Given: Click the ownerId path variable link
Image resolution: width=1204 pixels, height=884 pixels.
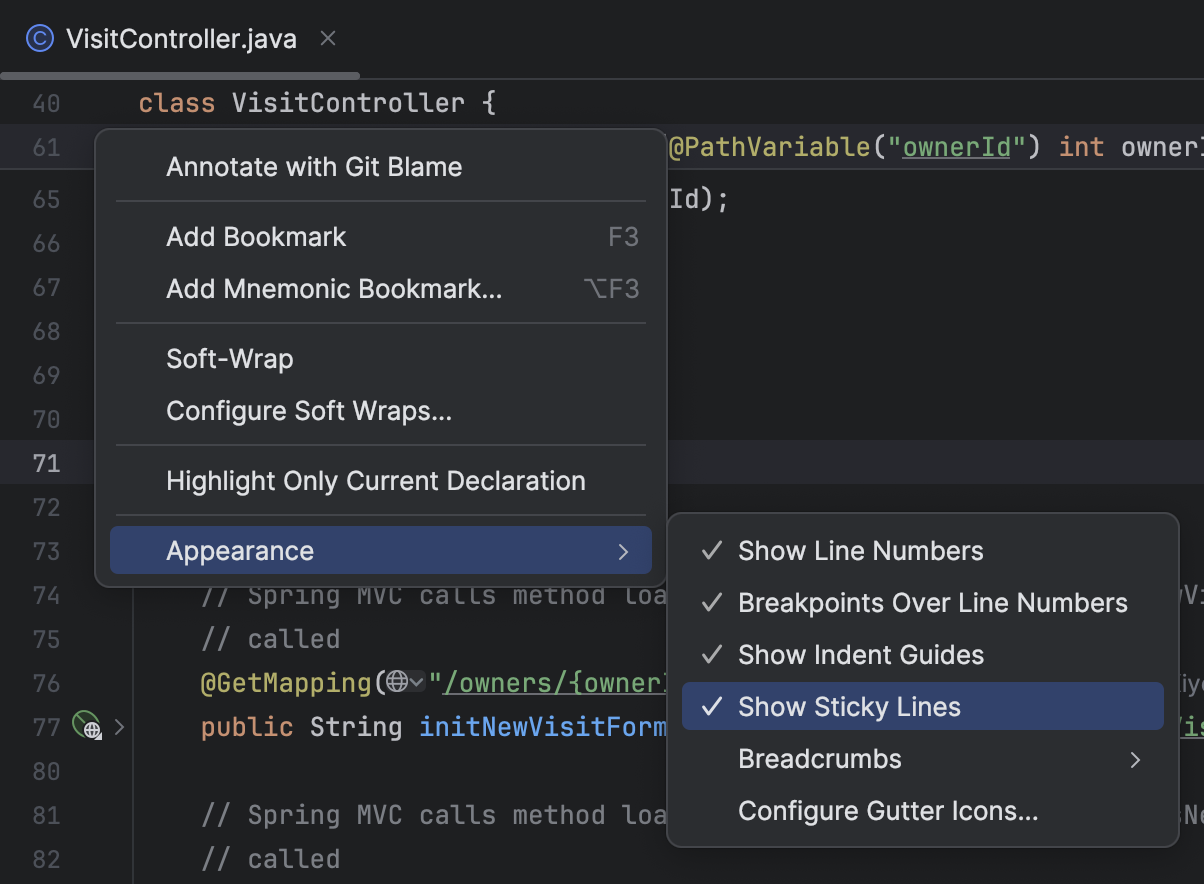Looking at the screenshot, I should click(x=956, y=146).
